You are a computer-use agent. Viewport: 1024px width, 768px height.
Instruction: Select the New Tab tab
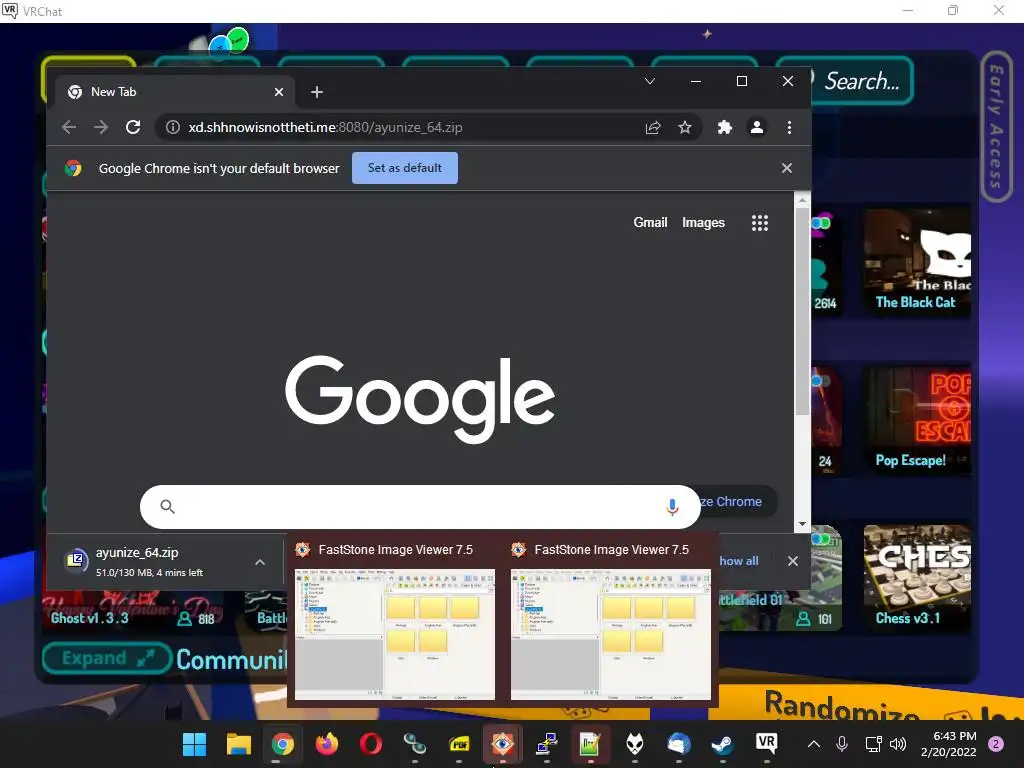coord(176,92)
